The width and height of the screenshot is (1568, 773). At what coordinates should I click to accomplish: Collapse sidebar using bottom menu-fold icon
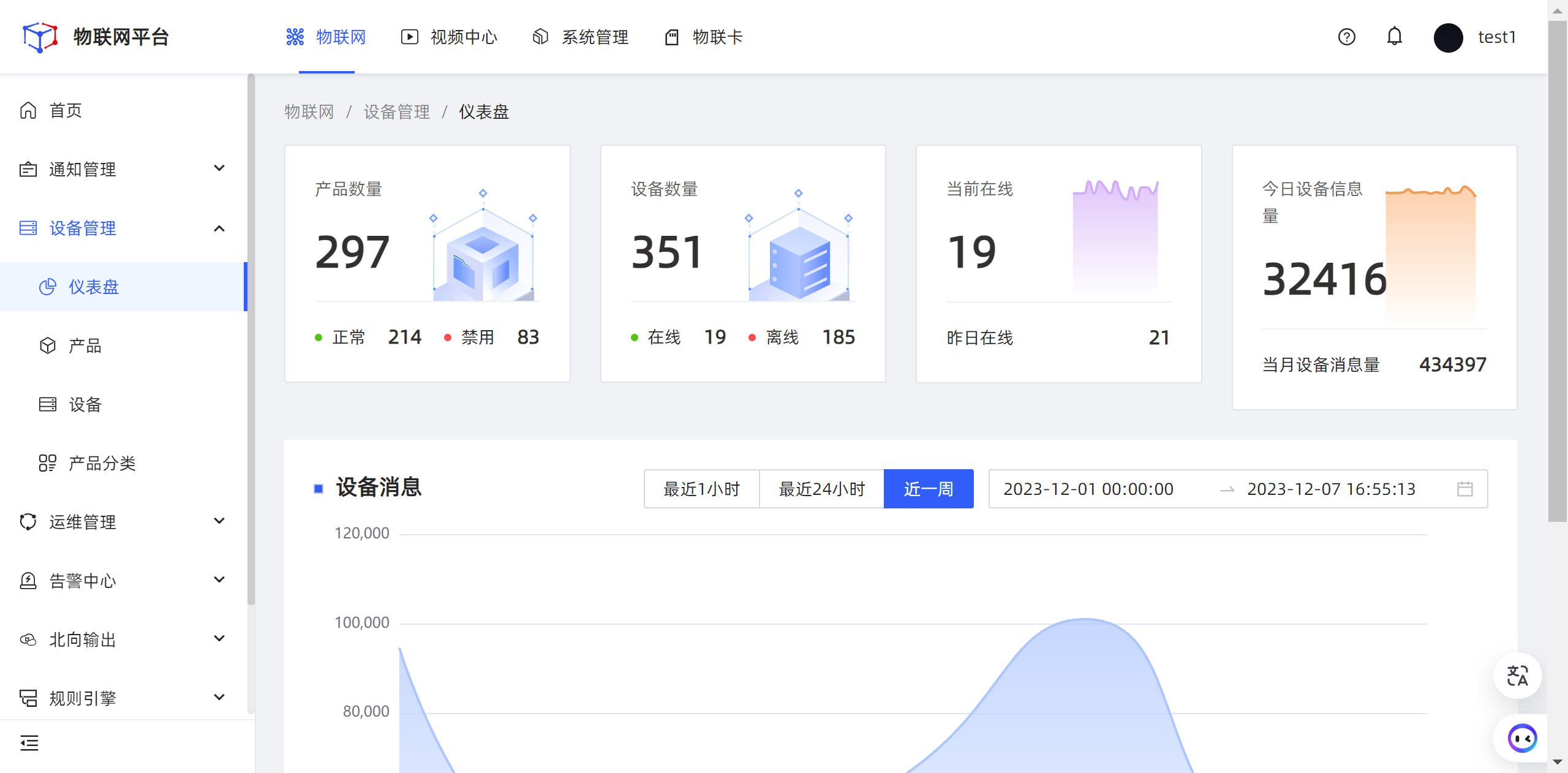click(x=29, y=743)
